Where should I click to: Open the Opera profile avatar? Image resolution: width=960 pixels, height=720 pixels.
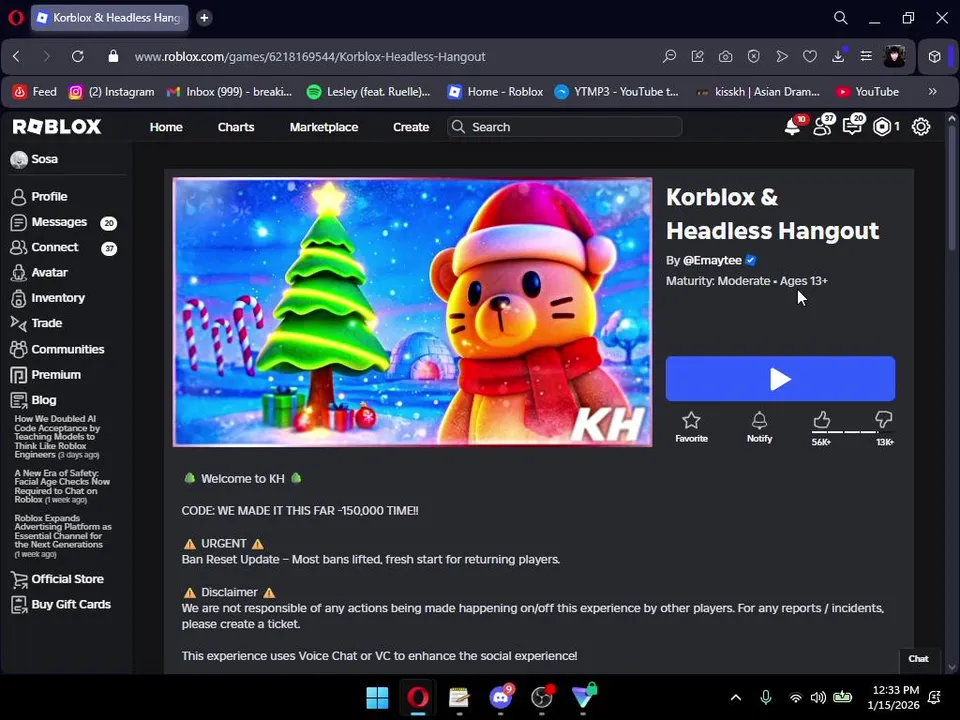pyautogui.click(x=894, y=56)
